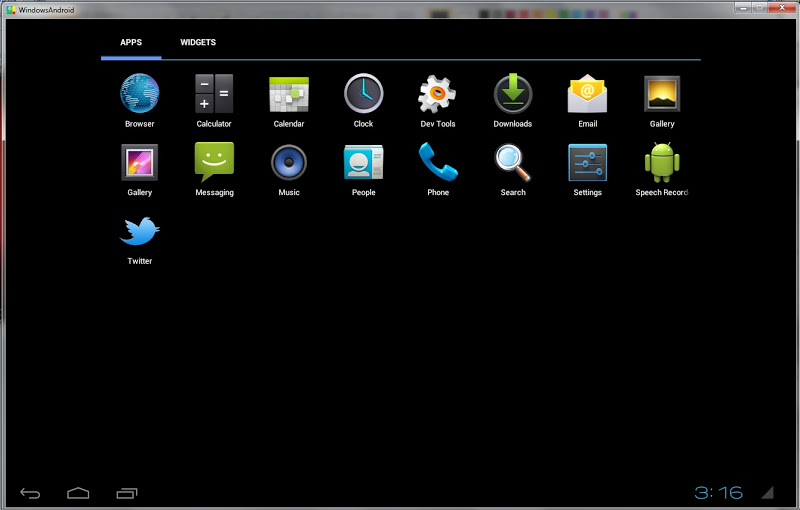This screenshot has height=510, width=800.
Task: Open the Calendar app
Action: 289,94
